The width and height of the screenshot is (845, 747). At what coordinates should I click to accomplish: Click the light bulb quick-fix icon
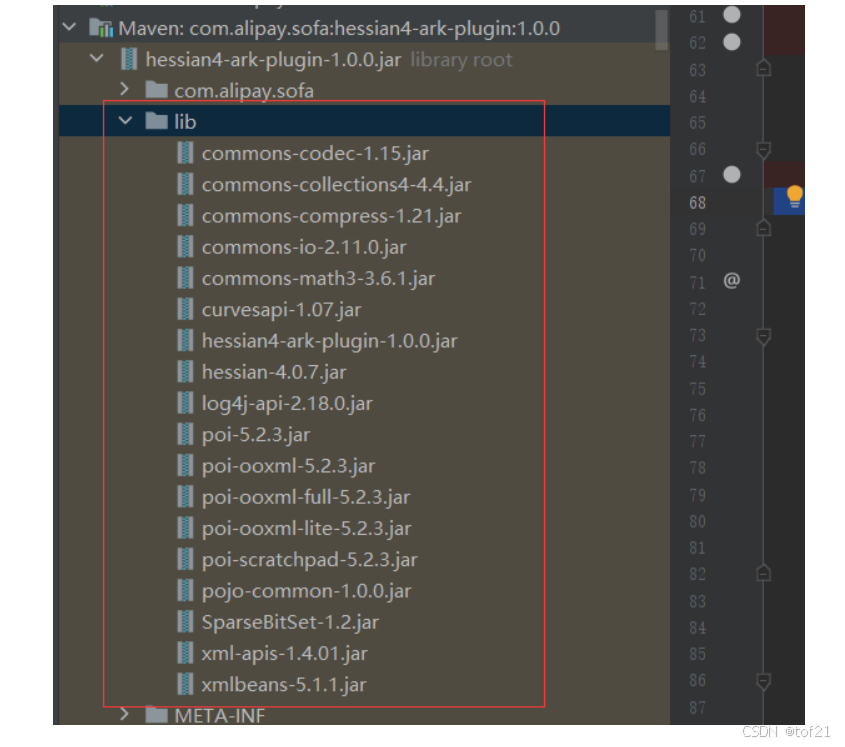click(794, 197)
